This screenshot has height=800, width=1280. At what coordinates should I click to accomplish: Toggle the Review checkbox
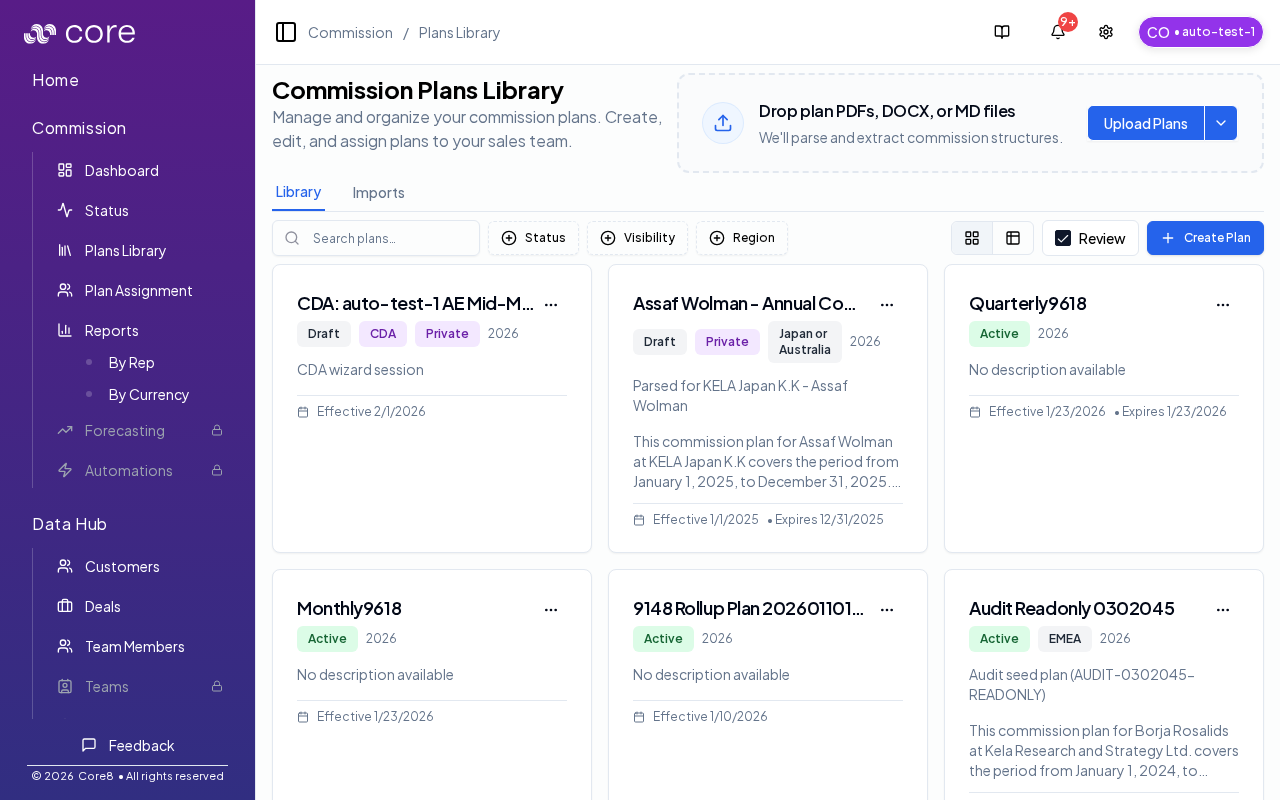[x=1063, y=238]
